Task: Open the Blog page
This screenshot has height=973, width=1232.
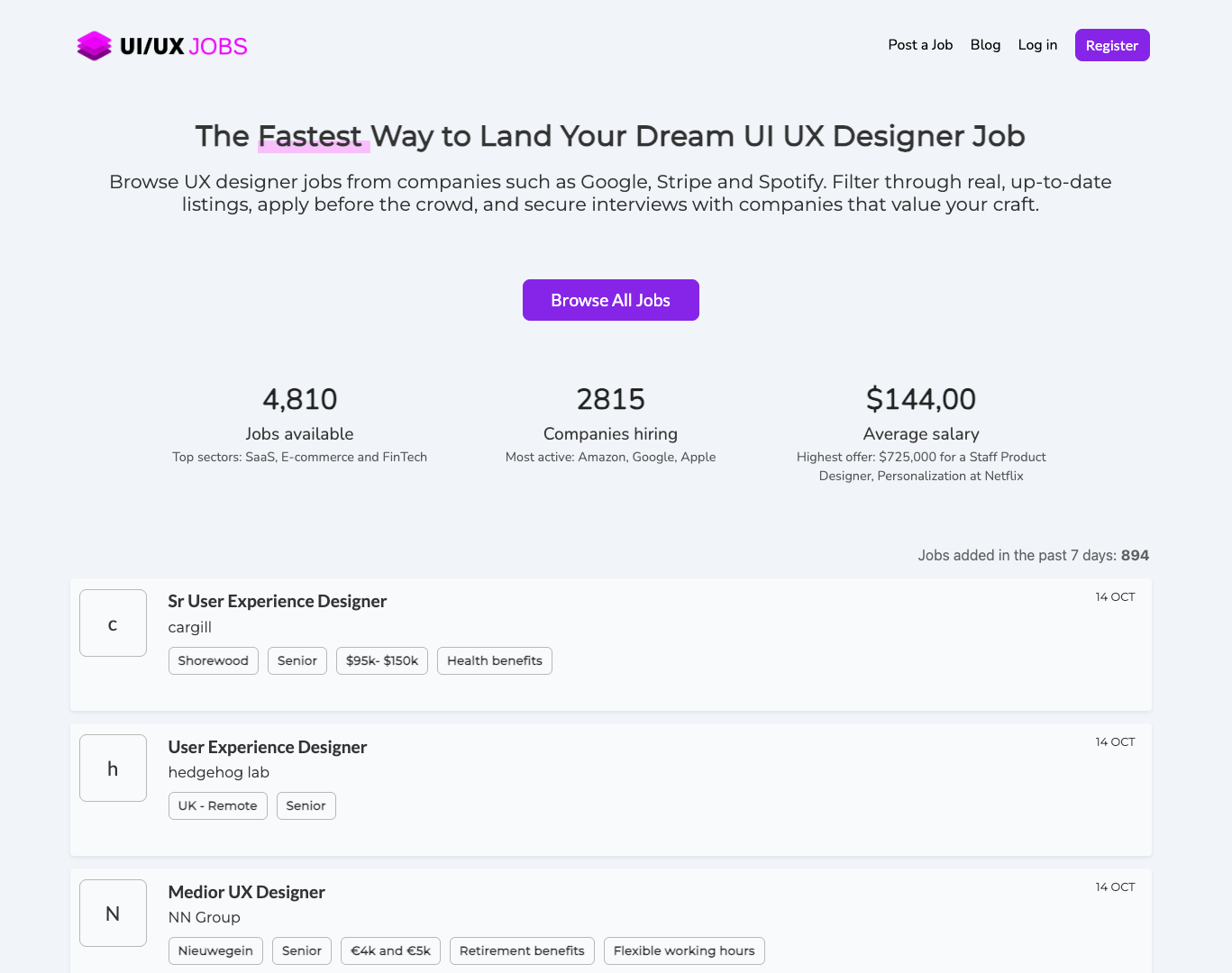Action: [985, 44]
